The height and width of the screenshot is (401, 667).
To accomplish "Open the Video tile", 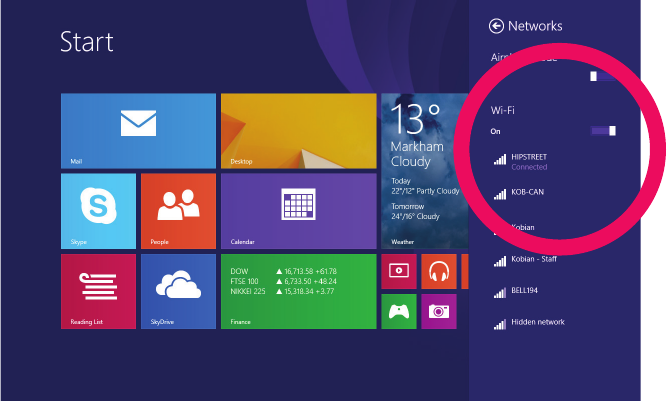I will pyautogui.click(x=399, y=271).
